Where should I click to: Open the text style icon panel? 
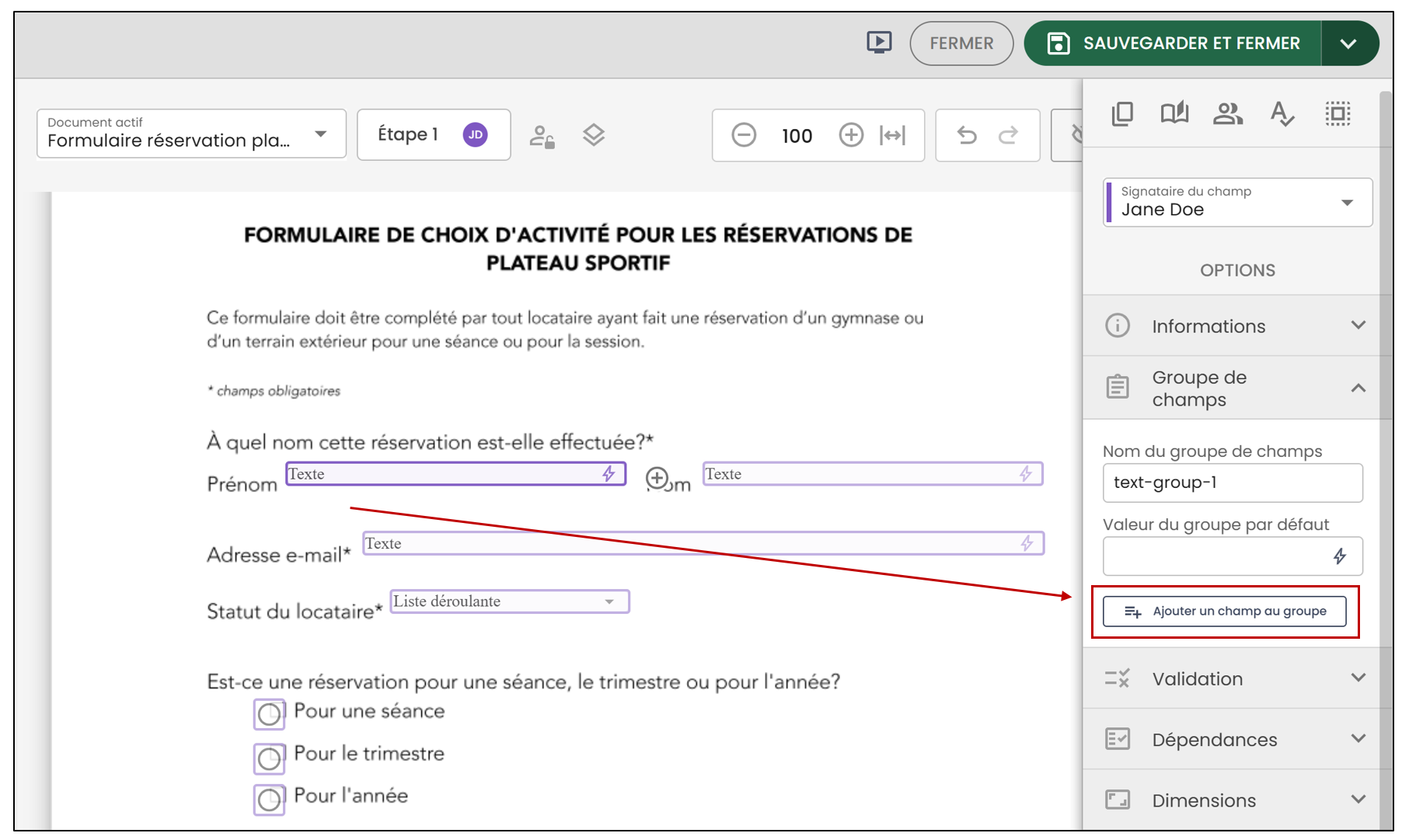pyautogui.click(x=1282, y=113)
